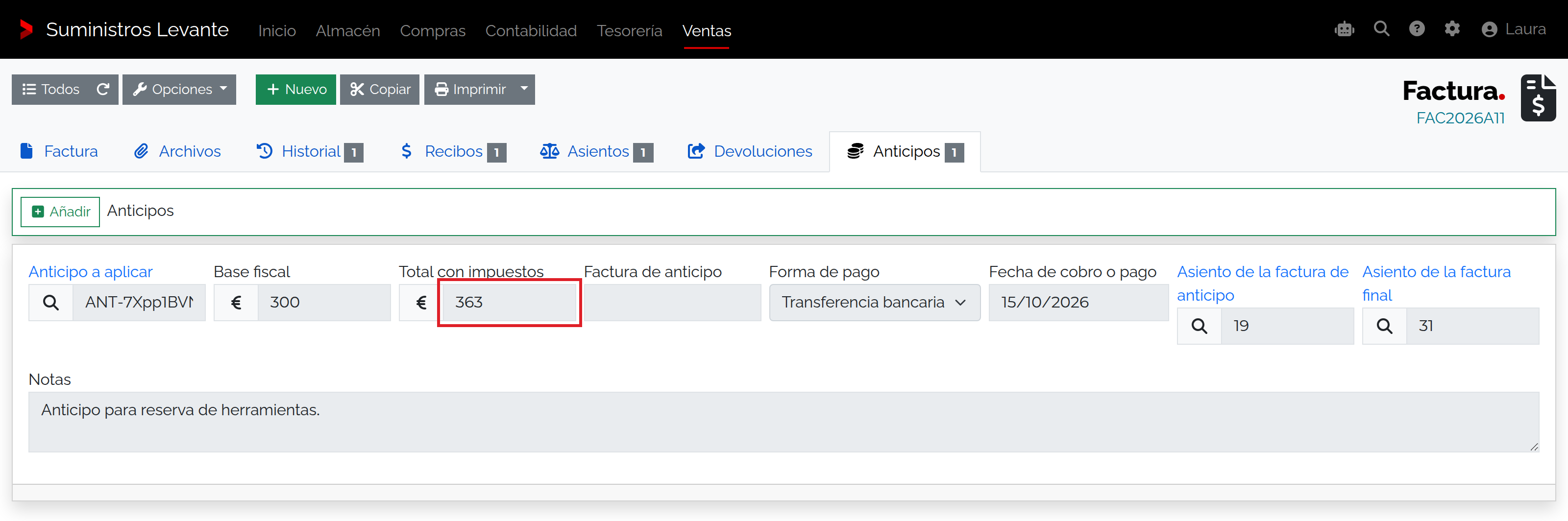Click the Anticipo a aplicar search icon
1568x521 pixels.
51,302
